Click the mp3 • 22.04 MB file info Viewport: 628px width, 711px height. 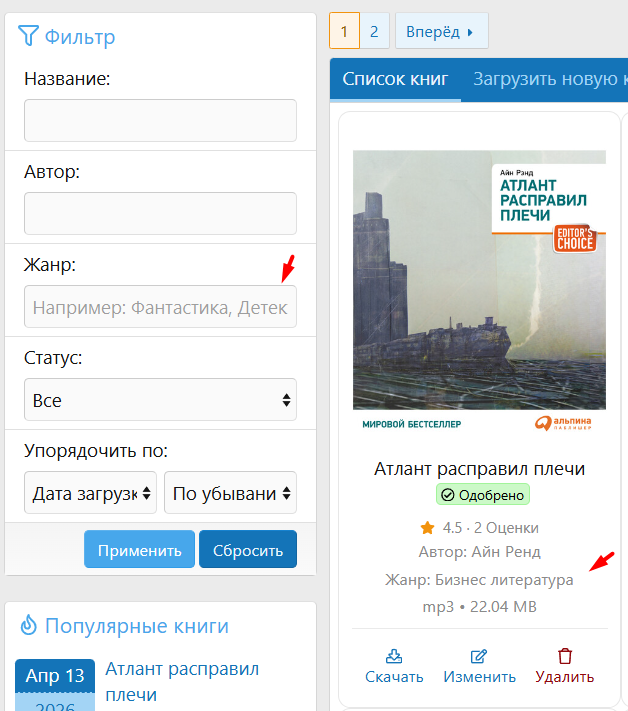pyautogui.click(x=479, y=607)
